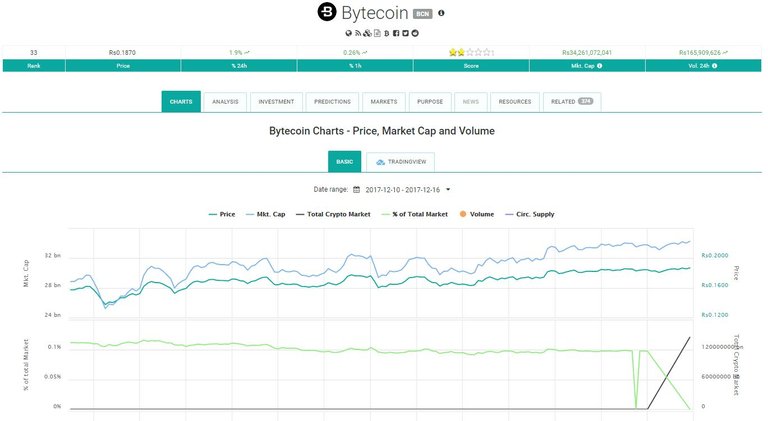Screen dimensions: 768x421
Task: Open the Predictions tab
Action: (x=333, y=102)
